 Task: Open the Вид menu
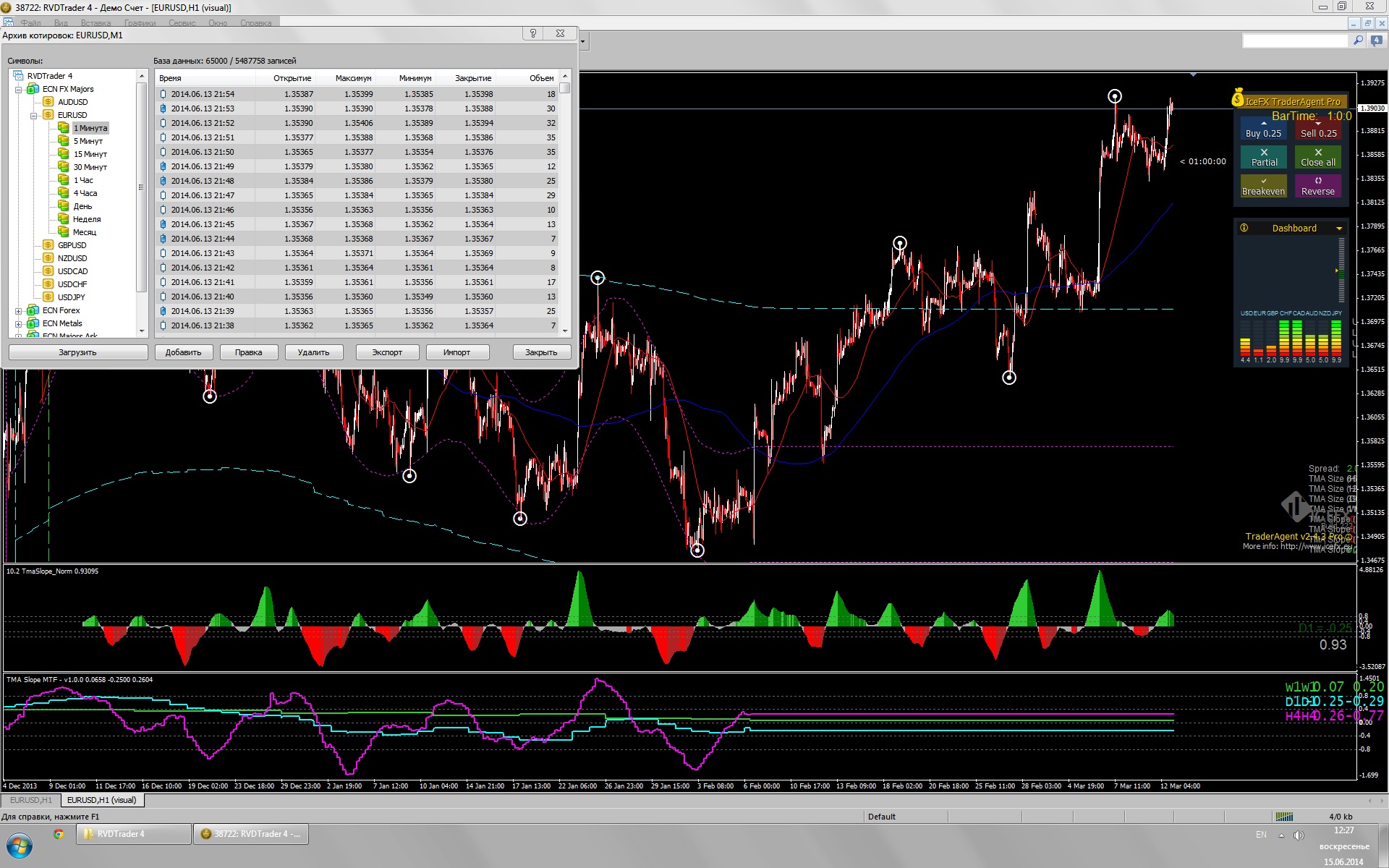(x=61, y=23)
